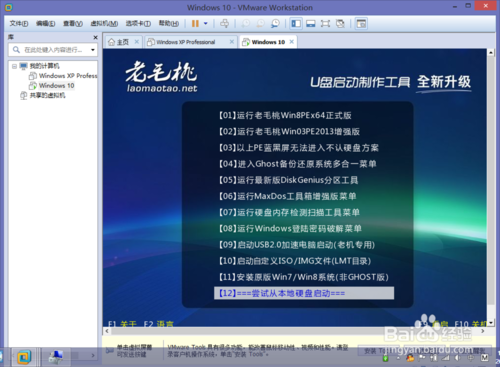The image size is (500, 367).
Task: Click the home icon on 主页 tab
Action: (x=112, y=42)
